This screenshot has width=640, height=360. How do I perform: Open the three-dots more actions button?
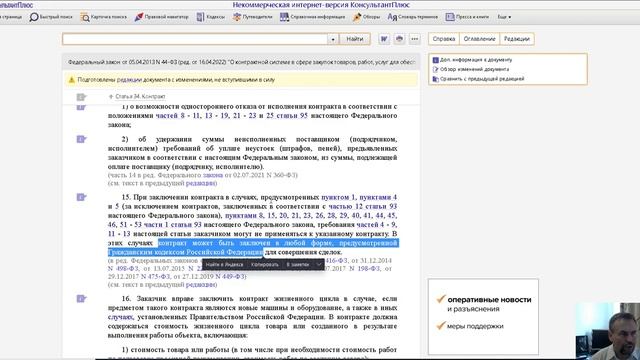point(415,39)
